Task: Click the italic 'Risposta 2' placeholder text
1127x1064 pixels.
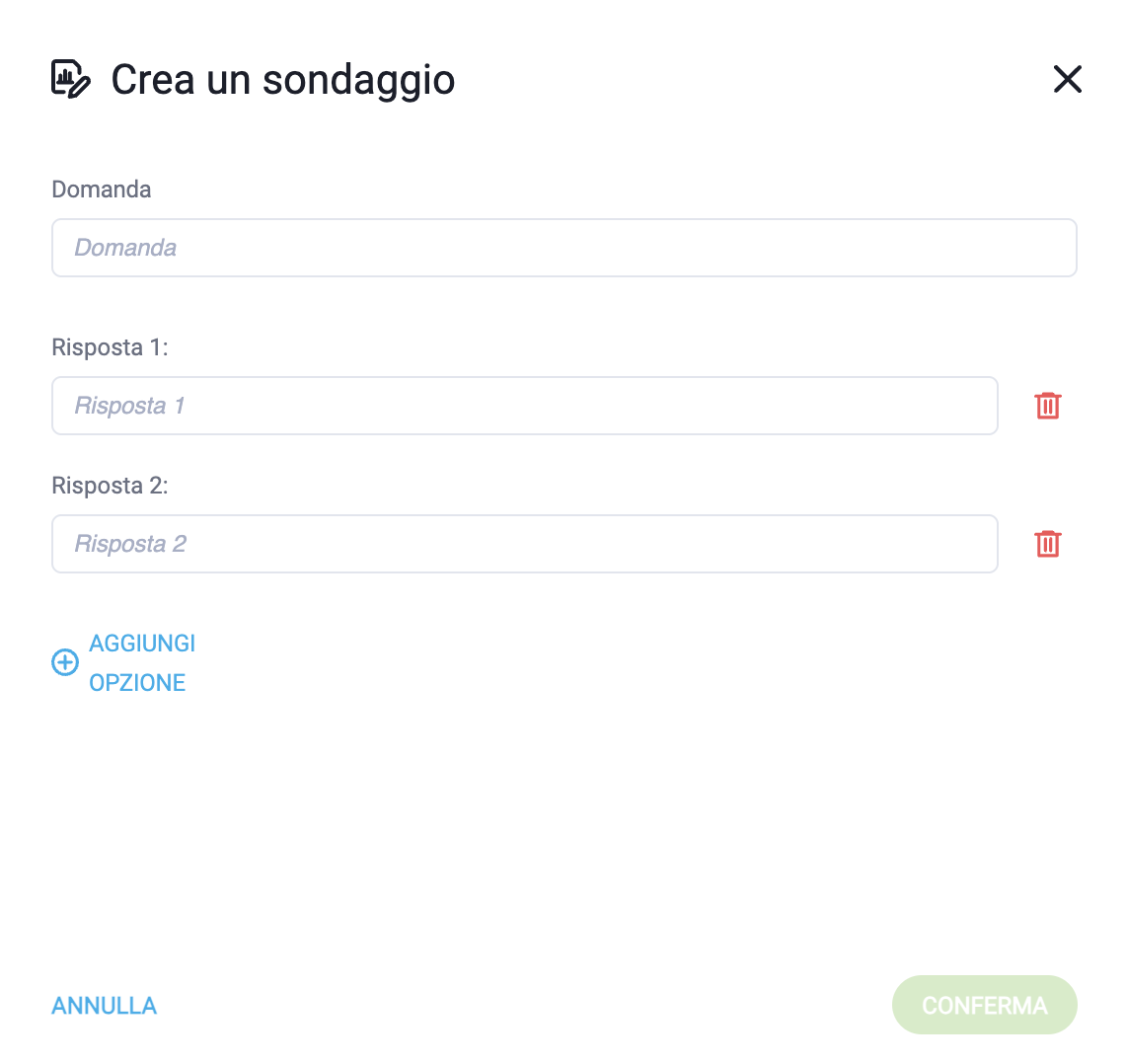Action: click(130, 544)
